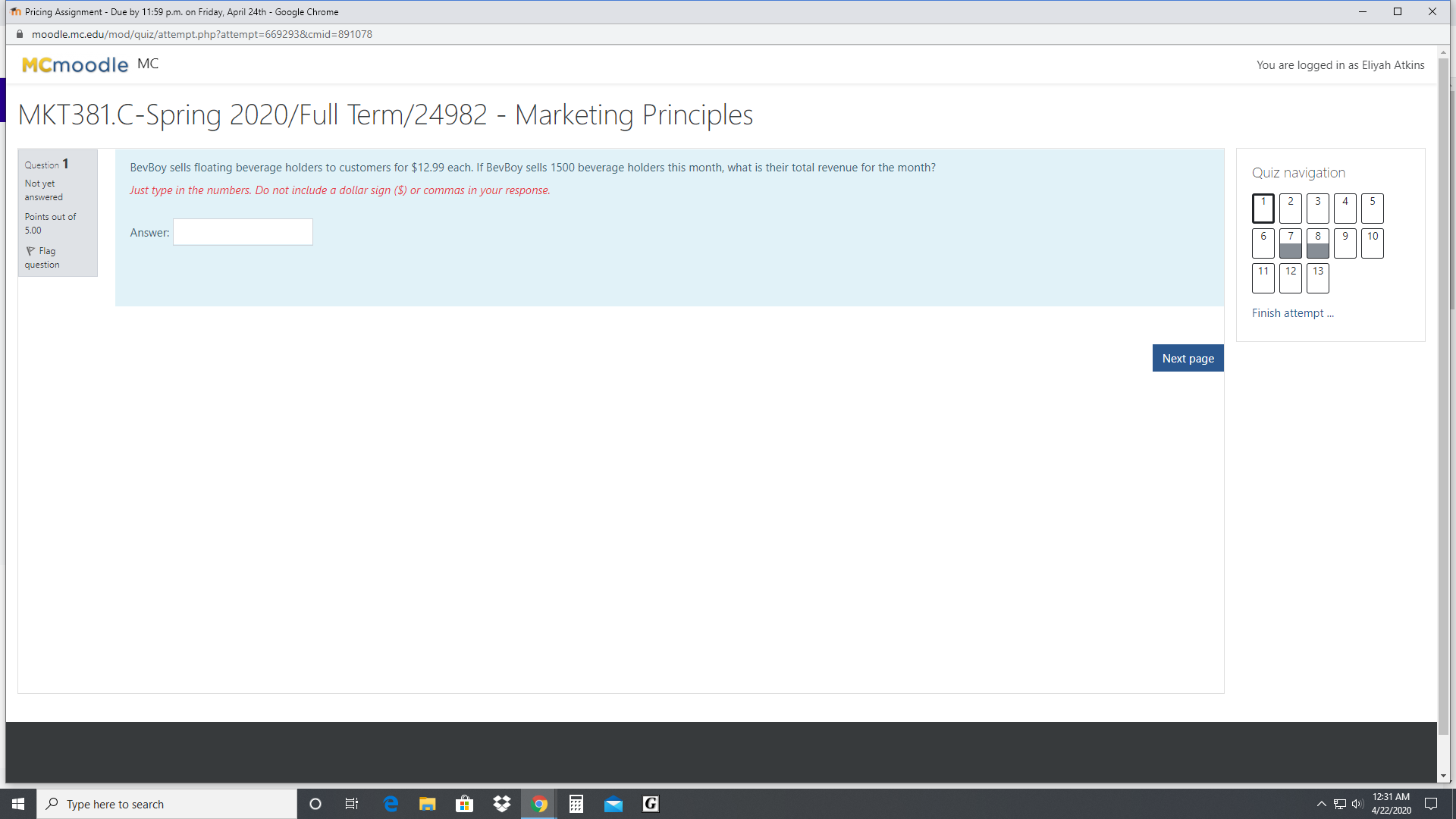Click the Grammarly icon in taskbar

pos(649,803)
